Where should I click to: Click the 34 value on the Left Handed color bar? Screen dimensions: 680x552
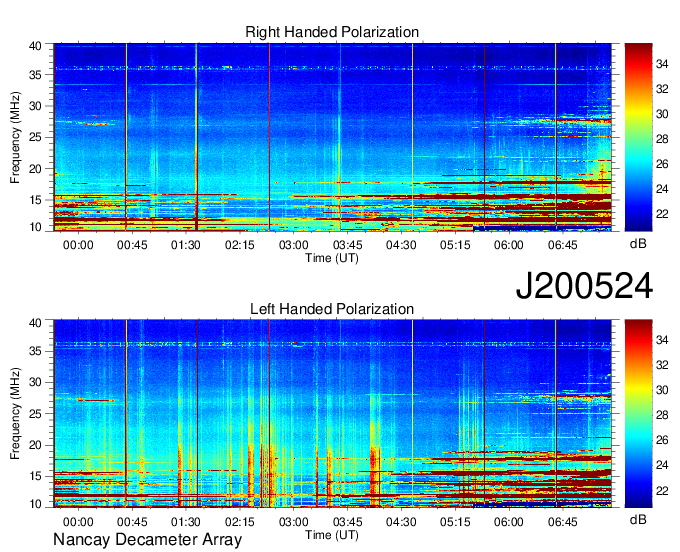662,340
